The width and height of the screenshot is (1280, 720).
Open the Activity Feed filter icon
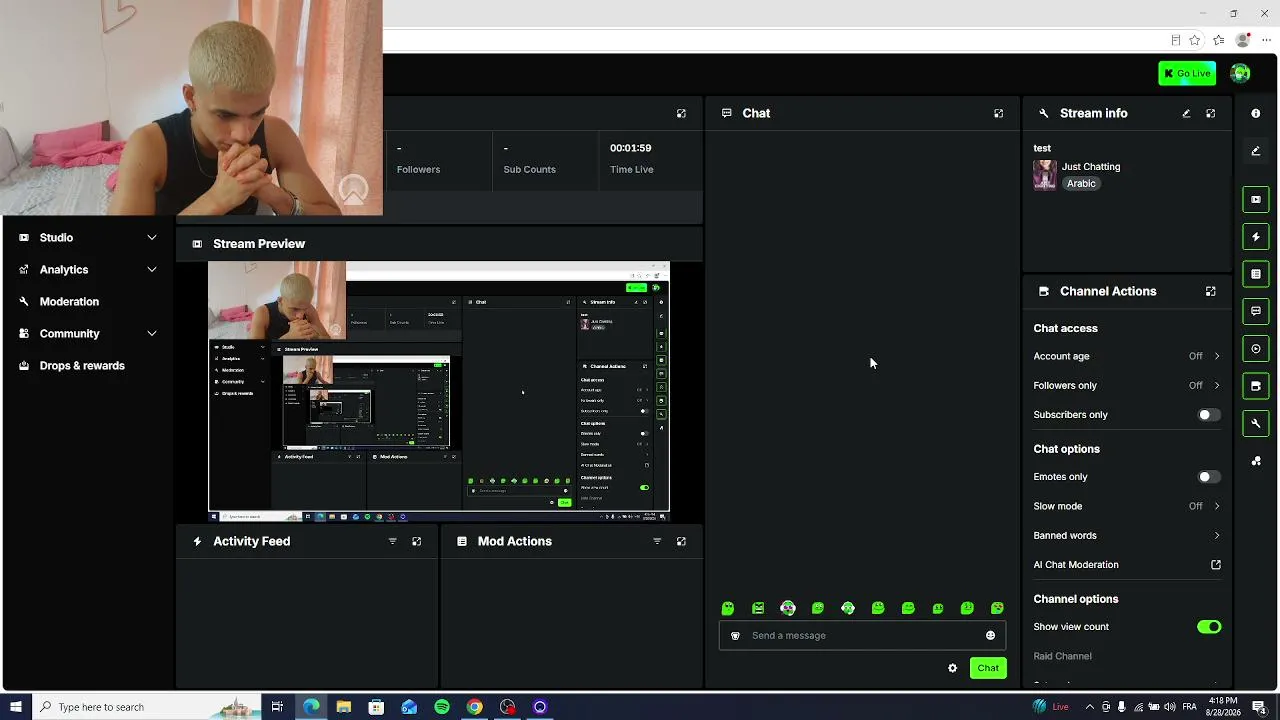click(x=392, y=541)
